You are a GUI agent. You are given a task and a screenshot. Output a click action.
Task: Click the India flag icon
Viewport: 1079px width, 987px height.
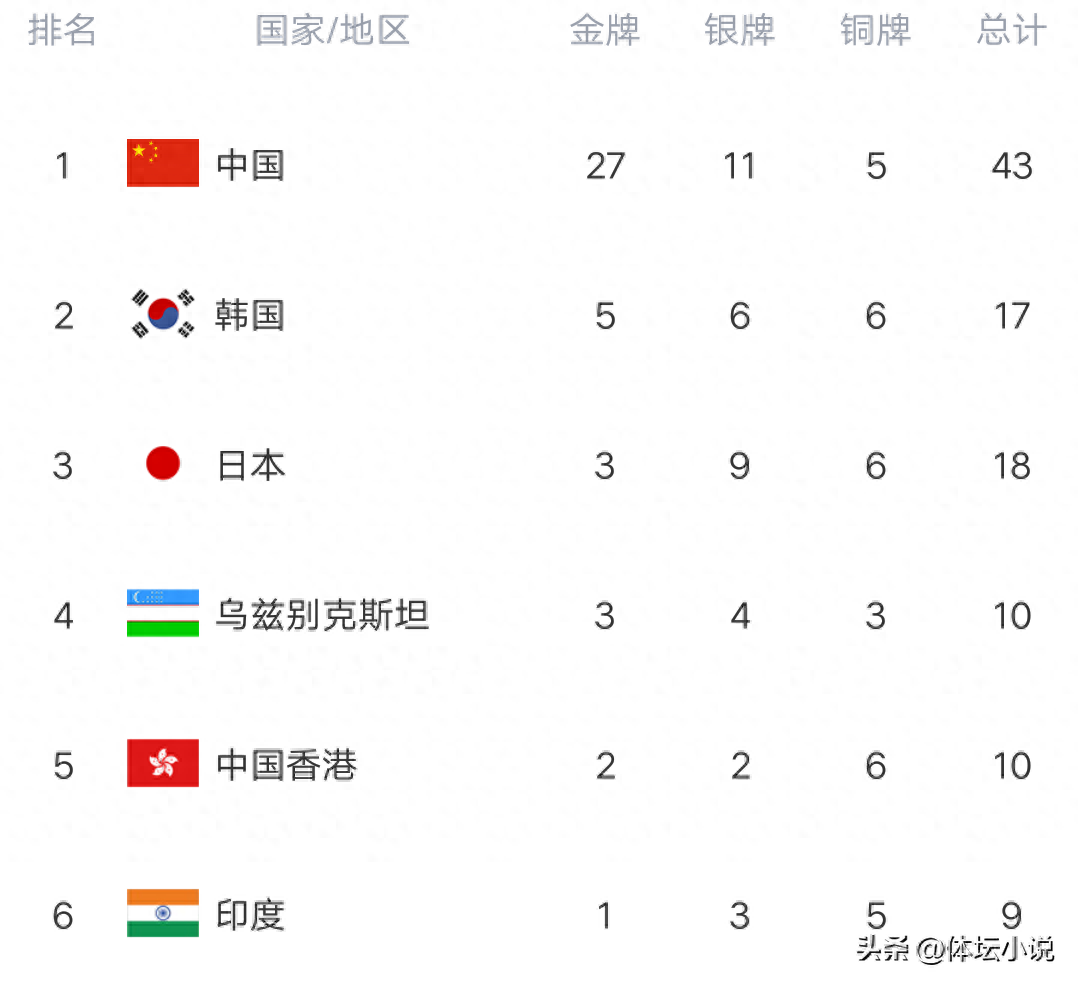(163, 913)
